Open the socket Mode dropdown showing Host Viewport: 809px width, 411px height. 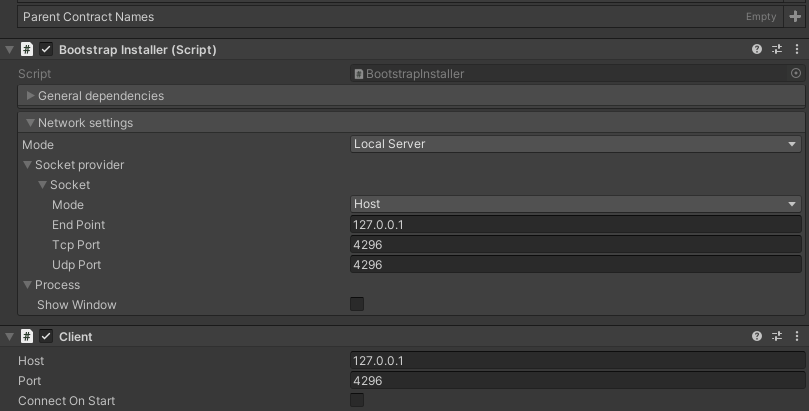(576, 204)
